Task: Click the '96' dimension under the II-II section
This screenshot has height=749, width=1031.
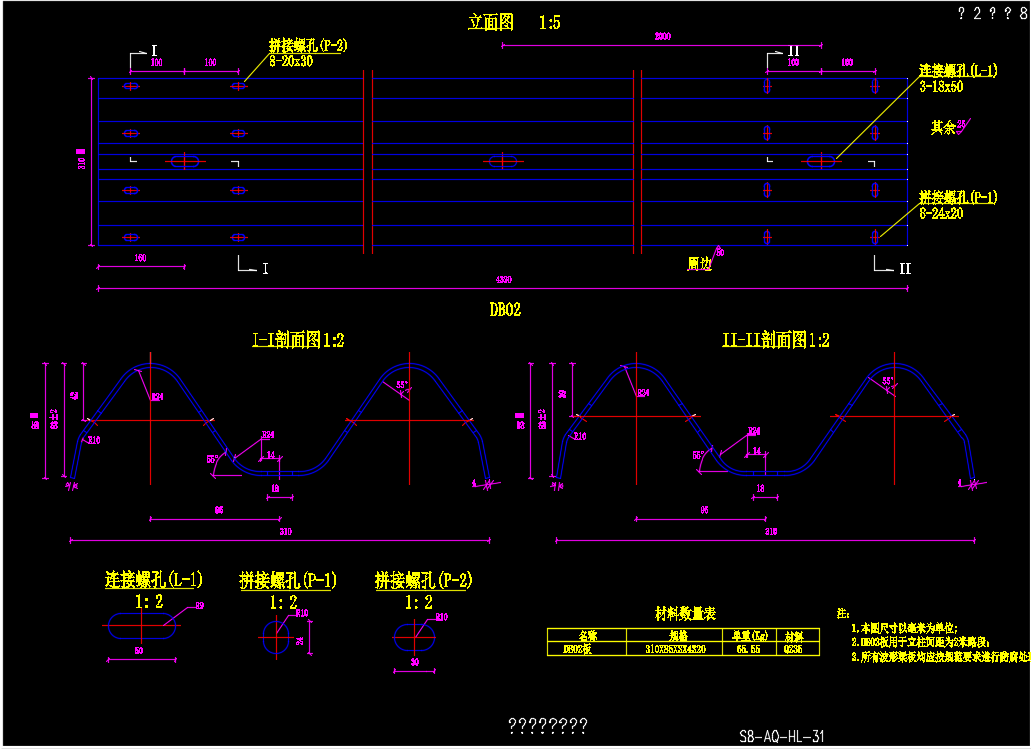Action: click(704, 510)
